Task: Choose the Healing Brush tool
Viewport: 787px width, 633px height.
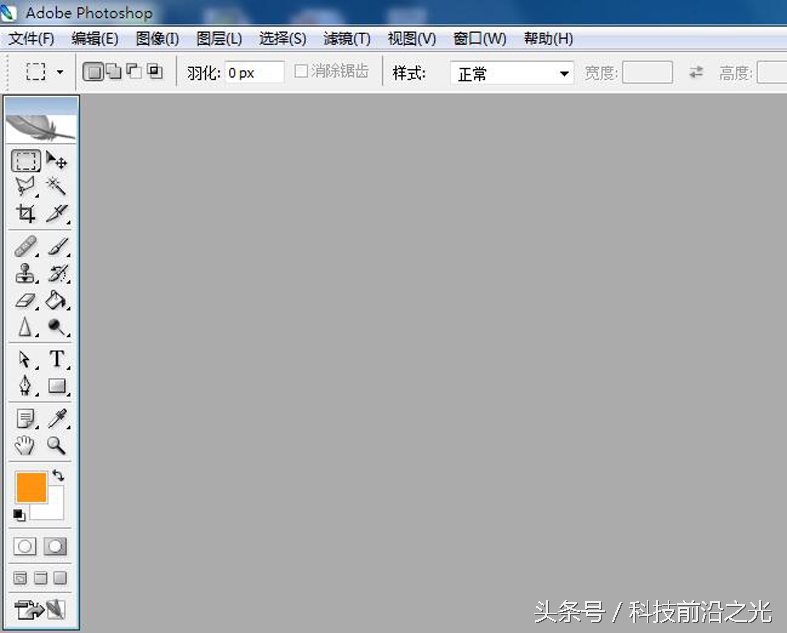Action: point(26,246)
